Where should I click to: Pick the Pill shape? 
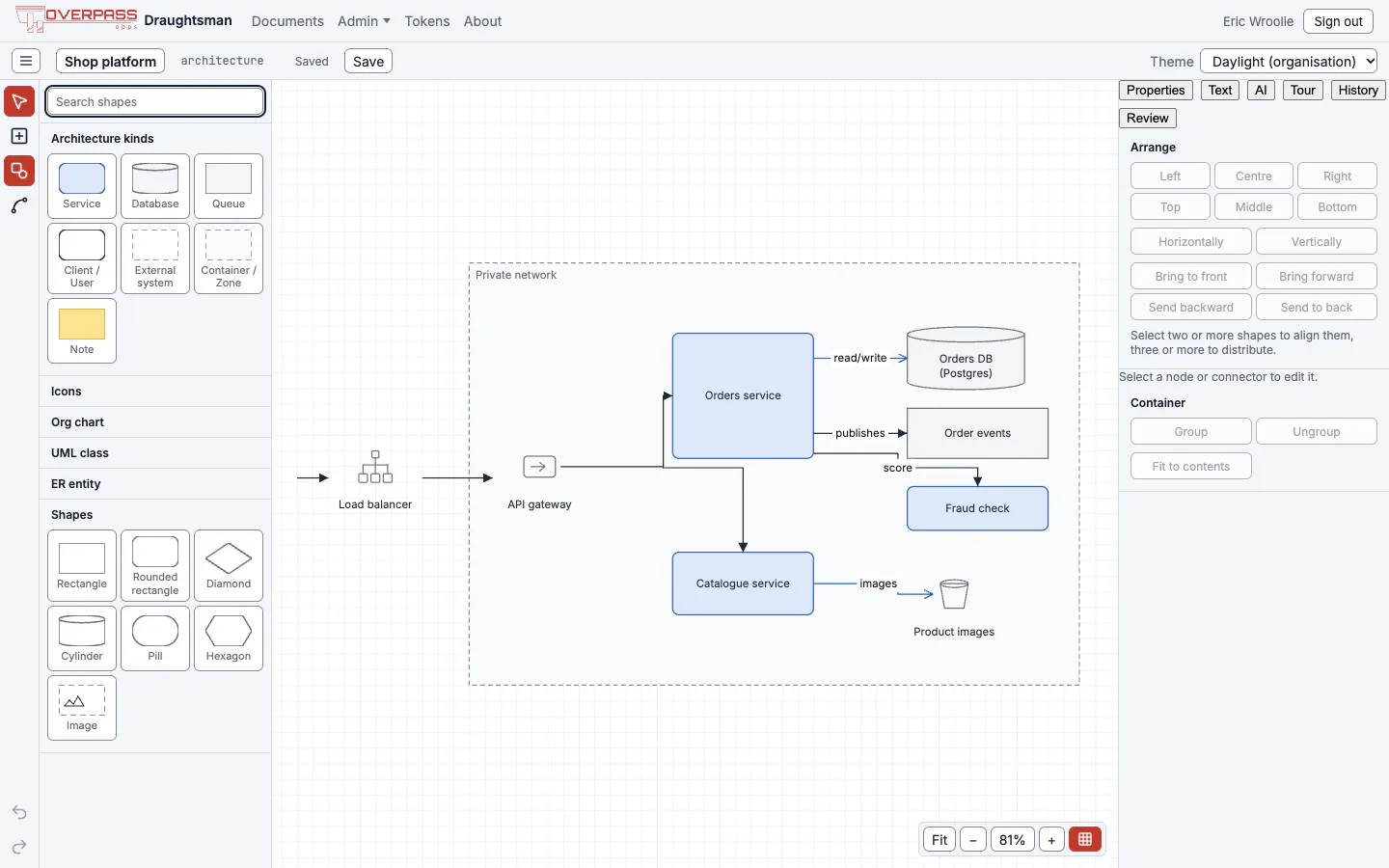coord(155,638)
